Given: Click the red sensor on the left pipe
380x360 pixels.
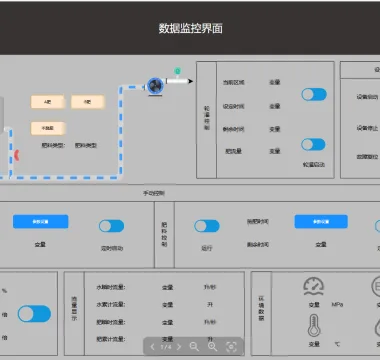Looking at the screenshot, I should pos(17,155).
